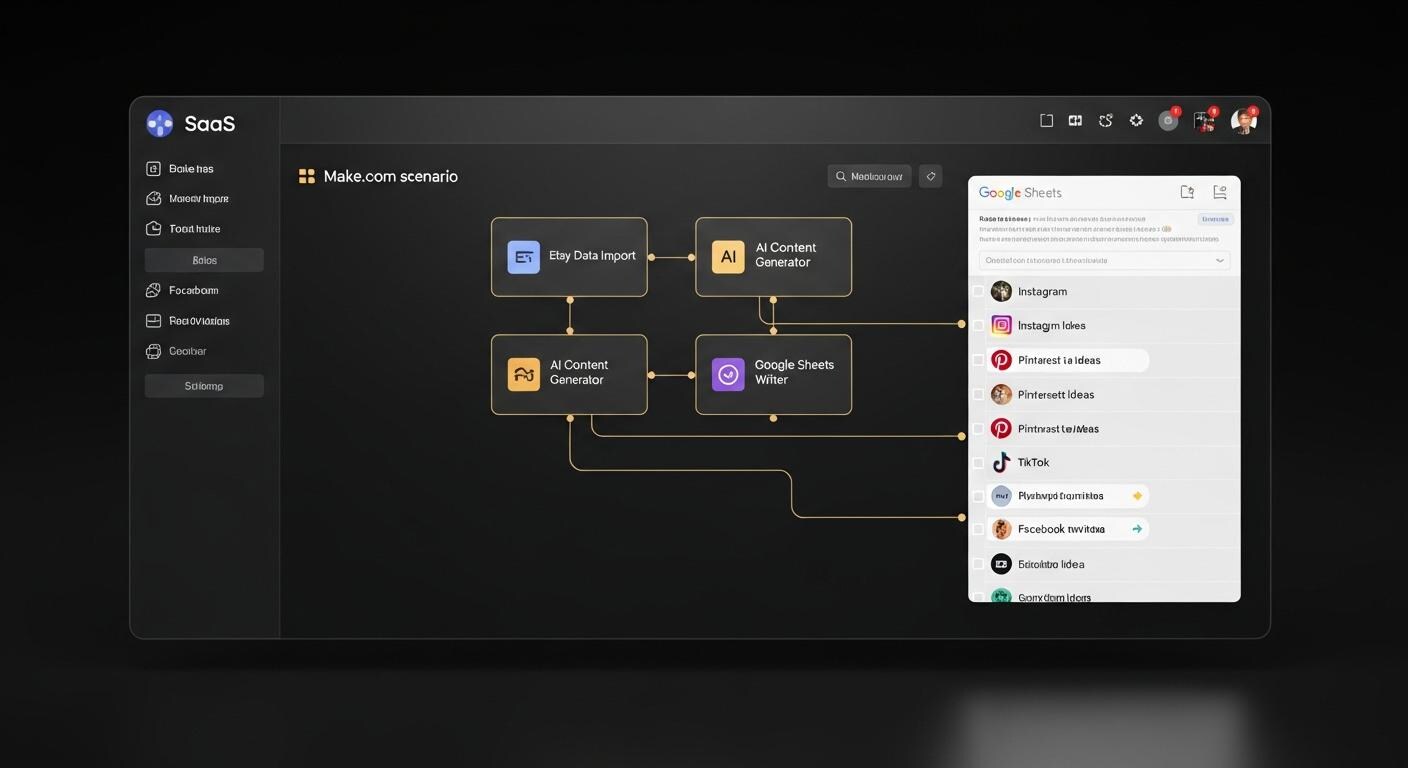Tick the checkbox for Bdrointro Idea
This screenshot has width=1408, height=768.
pos(978,564)
